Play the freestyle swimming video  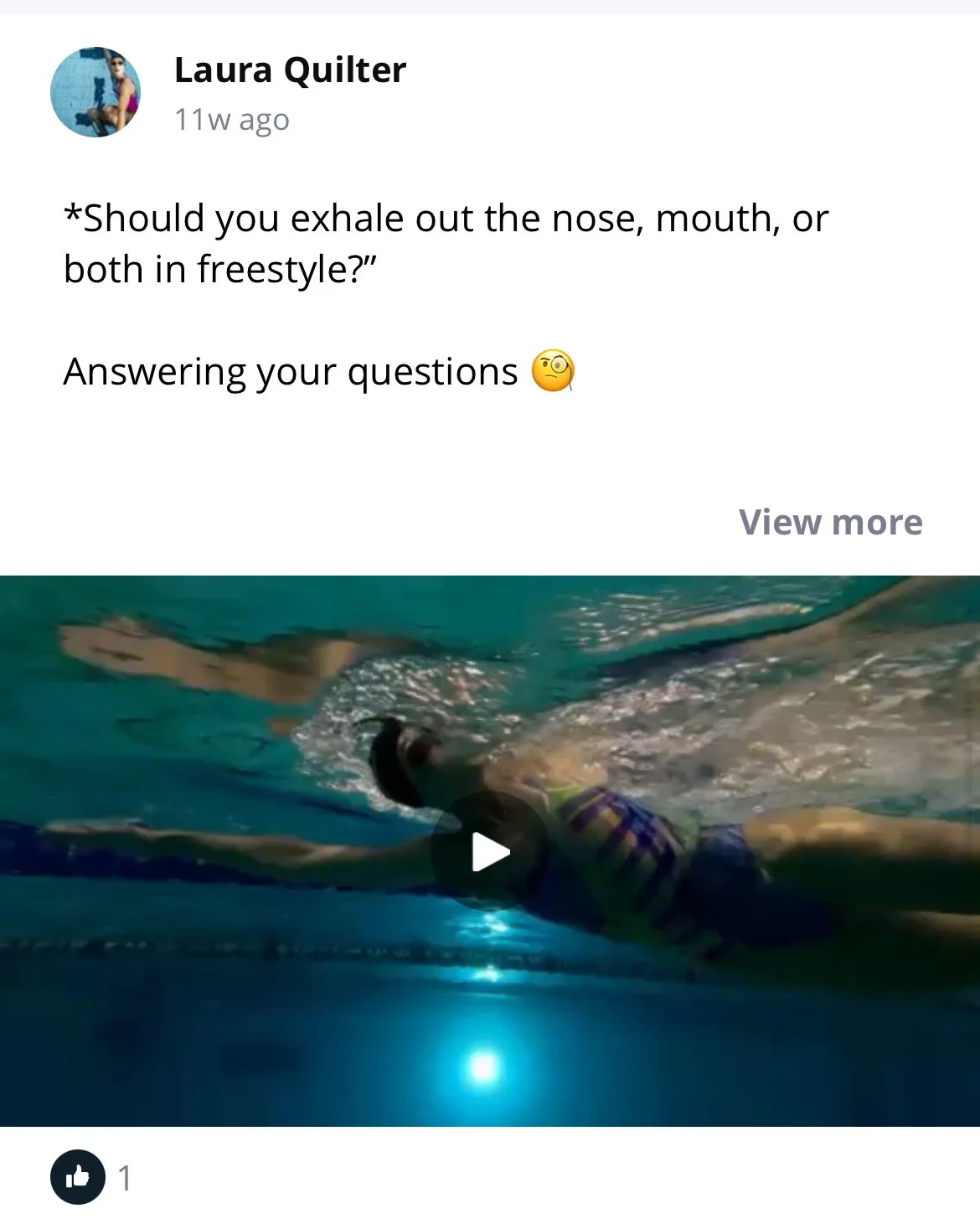[490, 852]
